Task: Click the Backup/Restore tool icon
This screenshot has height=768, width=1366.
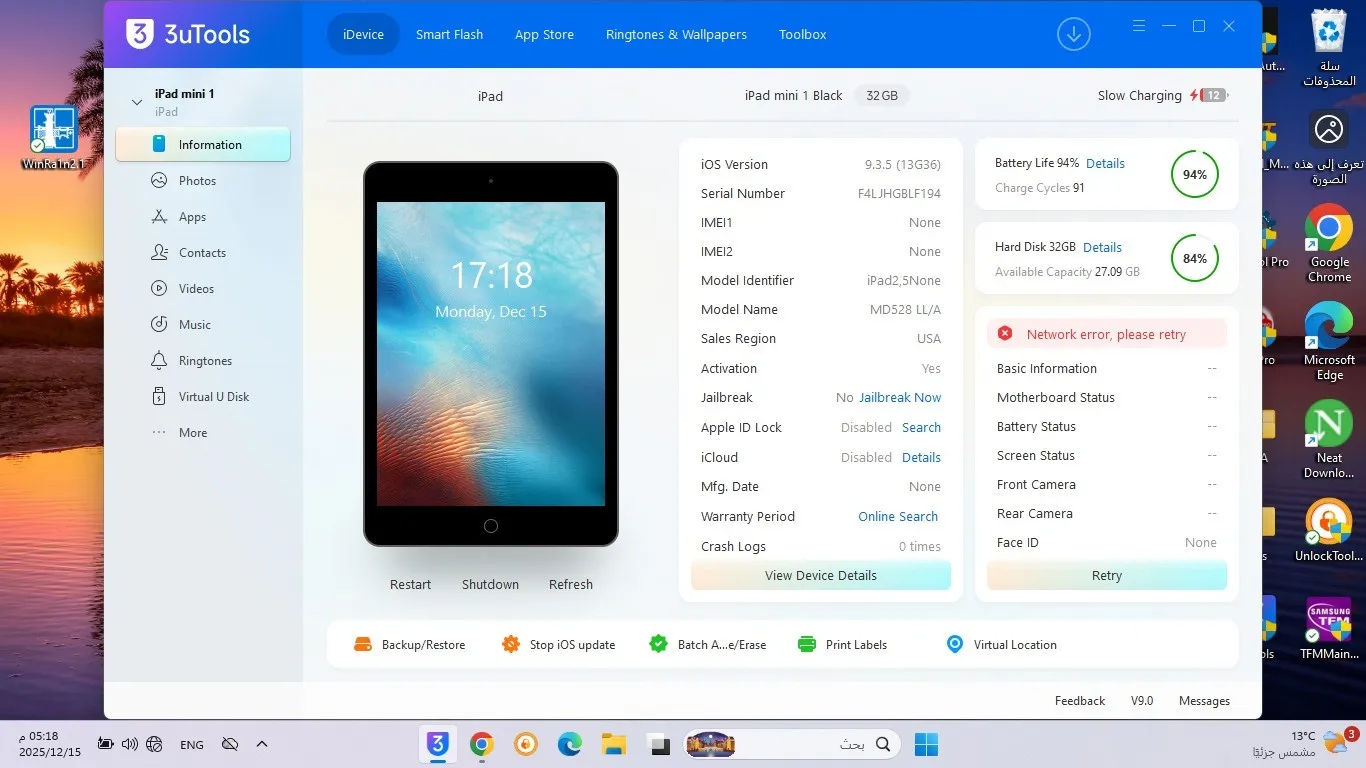Action: point(363,645)
